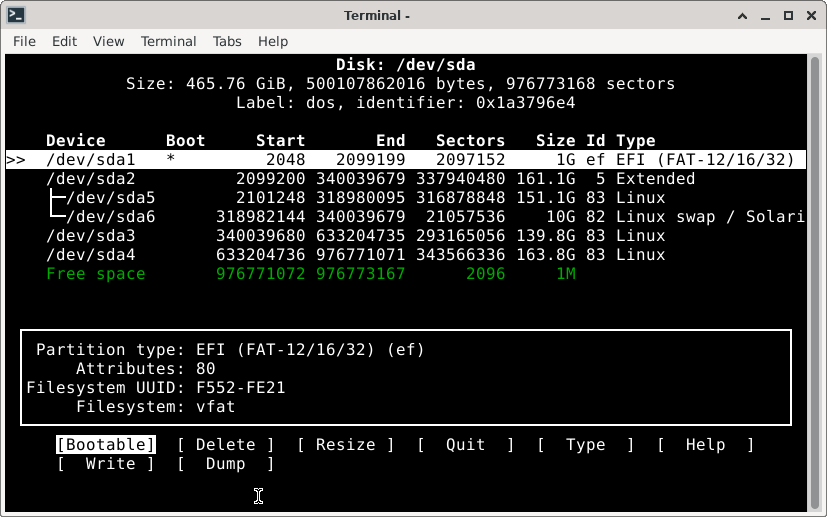Click the terminal icon in the title bar
Viewport: 827px width, 517px height.
tap(15, 15)
